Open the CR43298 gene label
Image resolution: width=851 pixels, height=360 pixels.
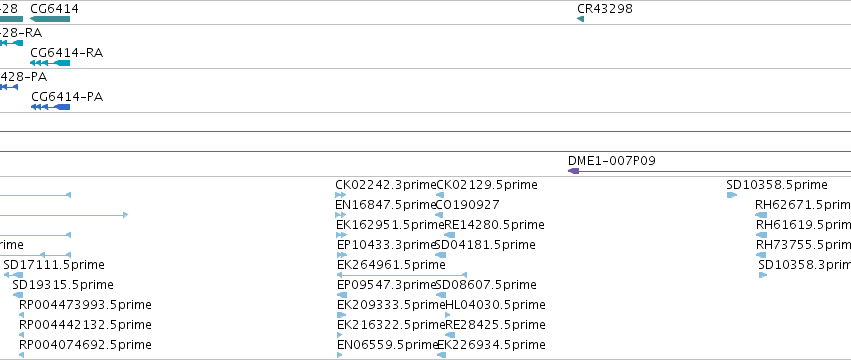pyautogui.click(x=605, y=9)
